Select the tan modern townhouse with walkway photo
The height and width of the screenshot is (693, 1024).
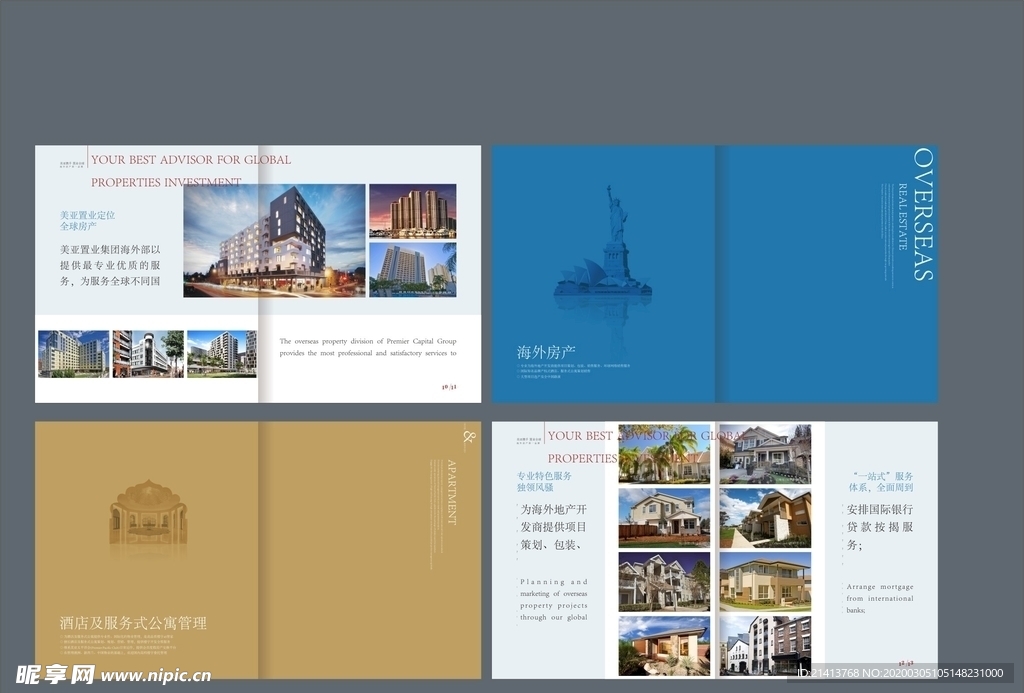765,518
